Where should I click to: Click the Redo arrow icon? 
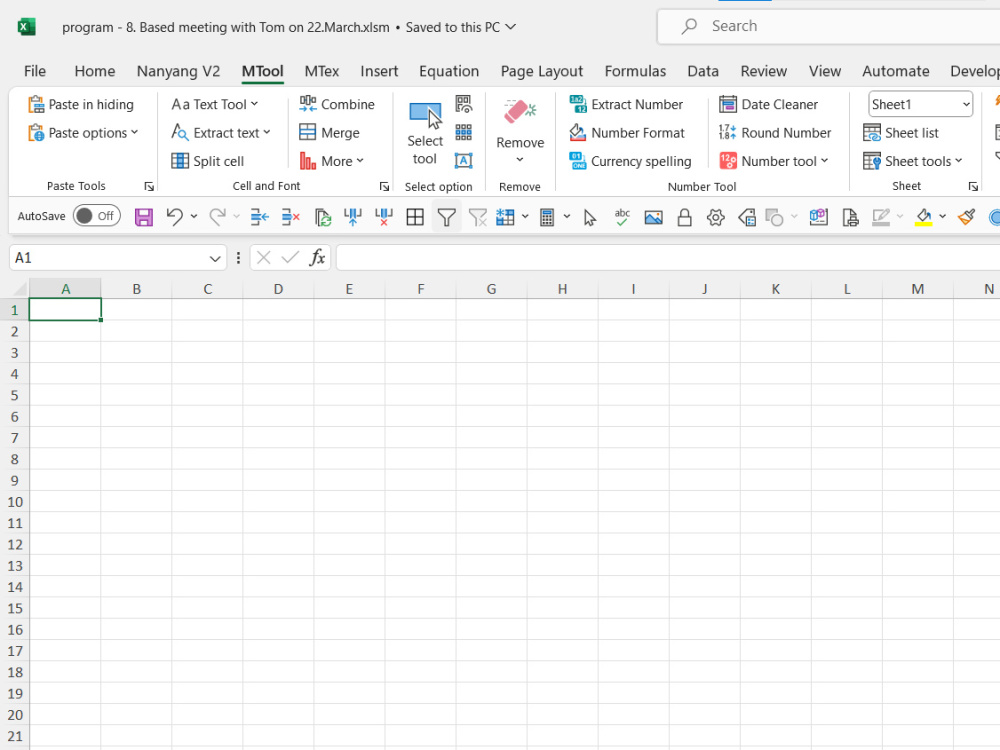[217, 217]
